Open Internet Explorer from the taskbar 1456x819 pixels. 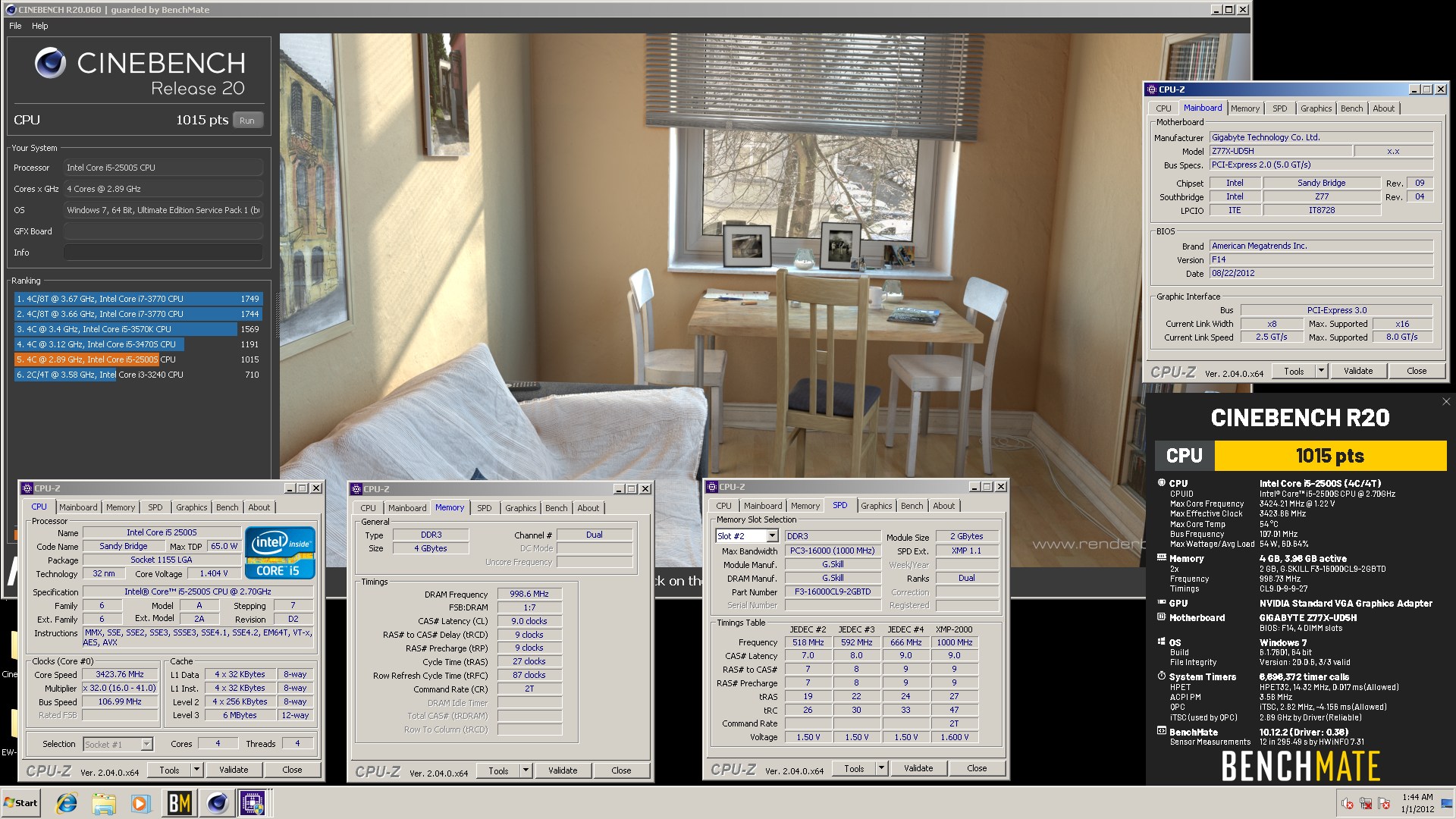(x=67, y=803)
